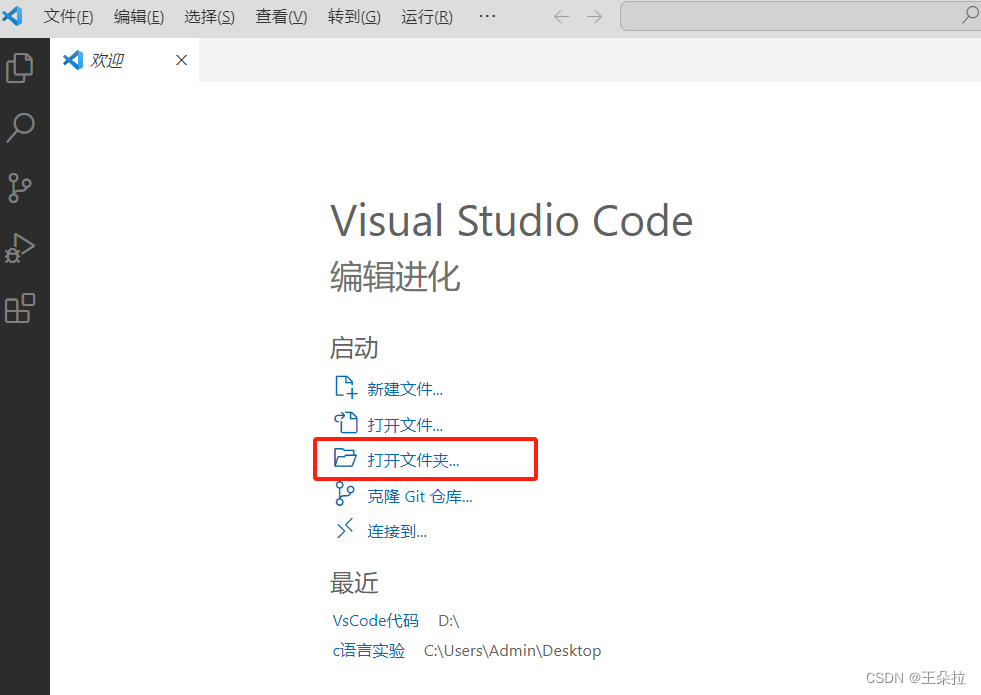This screenshot has height=695, width=981.
Task: Click the path text D:\
Action: (x=449, y=621)
